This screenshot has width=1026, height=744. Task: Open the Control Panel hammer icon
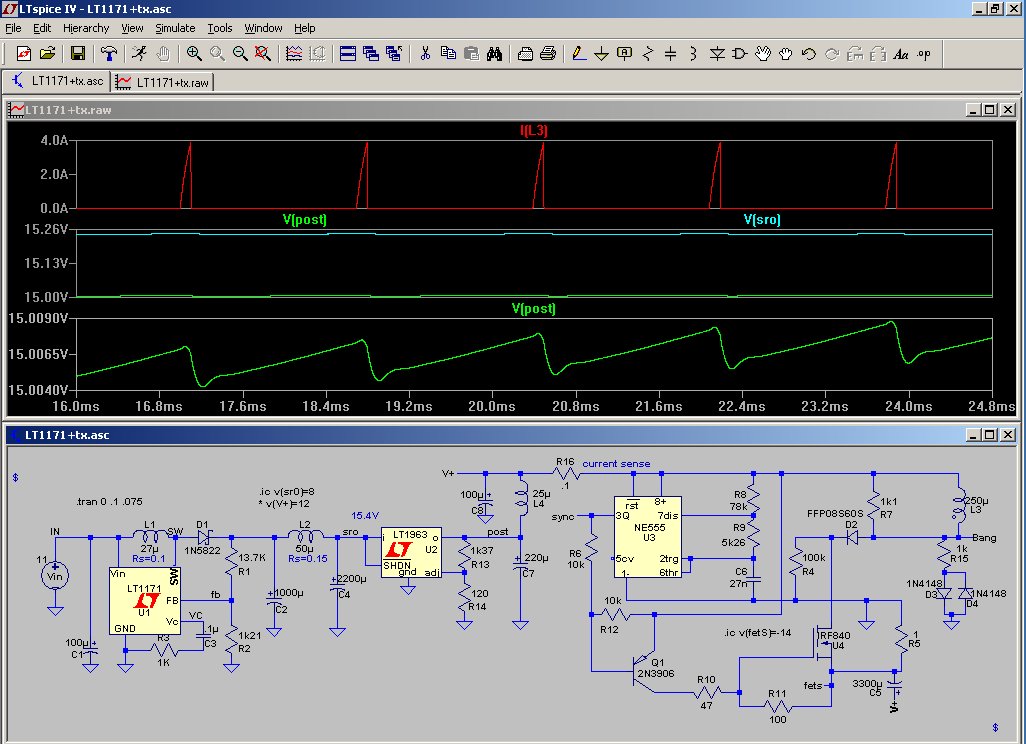108,54
